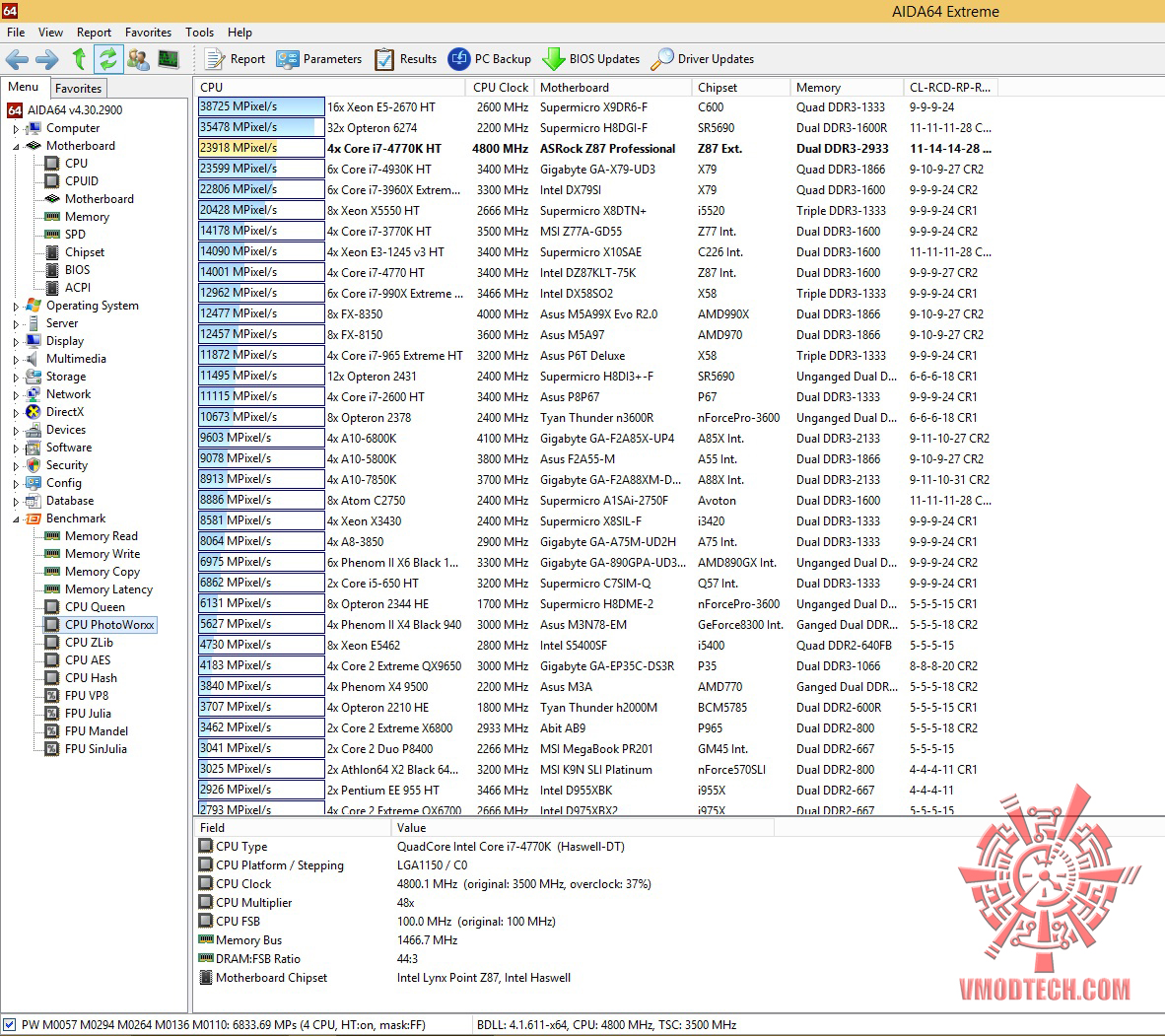Collapse the Benchmark tree node
This screenshot has width=1165, height=1036.
(16, 518)
